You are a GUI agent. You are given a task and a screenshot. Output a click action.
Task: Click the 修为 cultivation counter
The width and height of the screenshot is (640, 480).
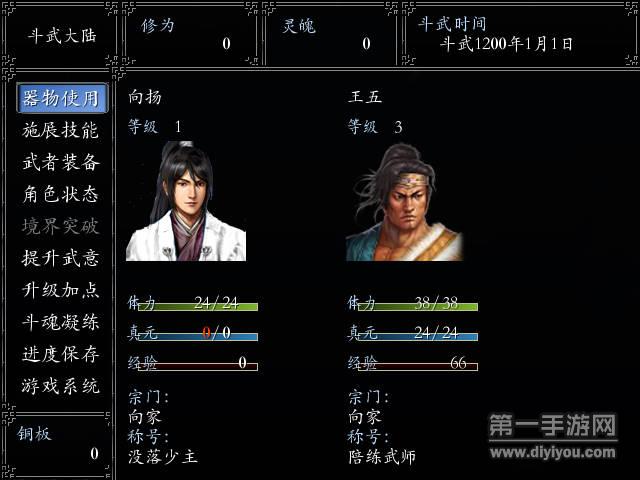click(x=191, y=34)
